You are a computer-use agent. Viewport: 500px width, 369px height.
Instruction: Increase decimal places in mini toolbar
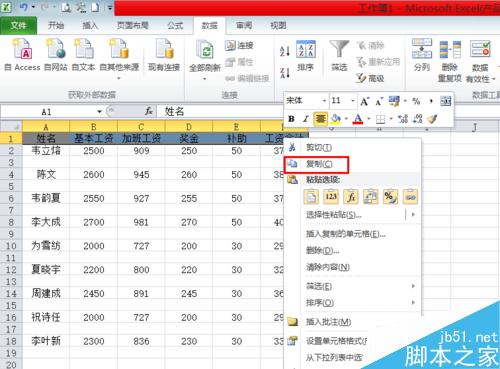point(403,119)
